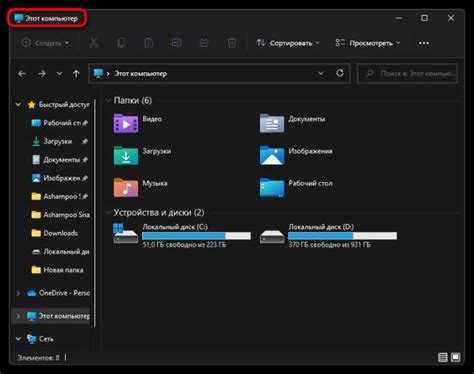Select Локальный диск (D:) drive
Viewport: 474px width, 374px height.
click(328, 235)
